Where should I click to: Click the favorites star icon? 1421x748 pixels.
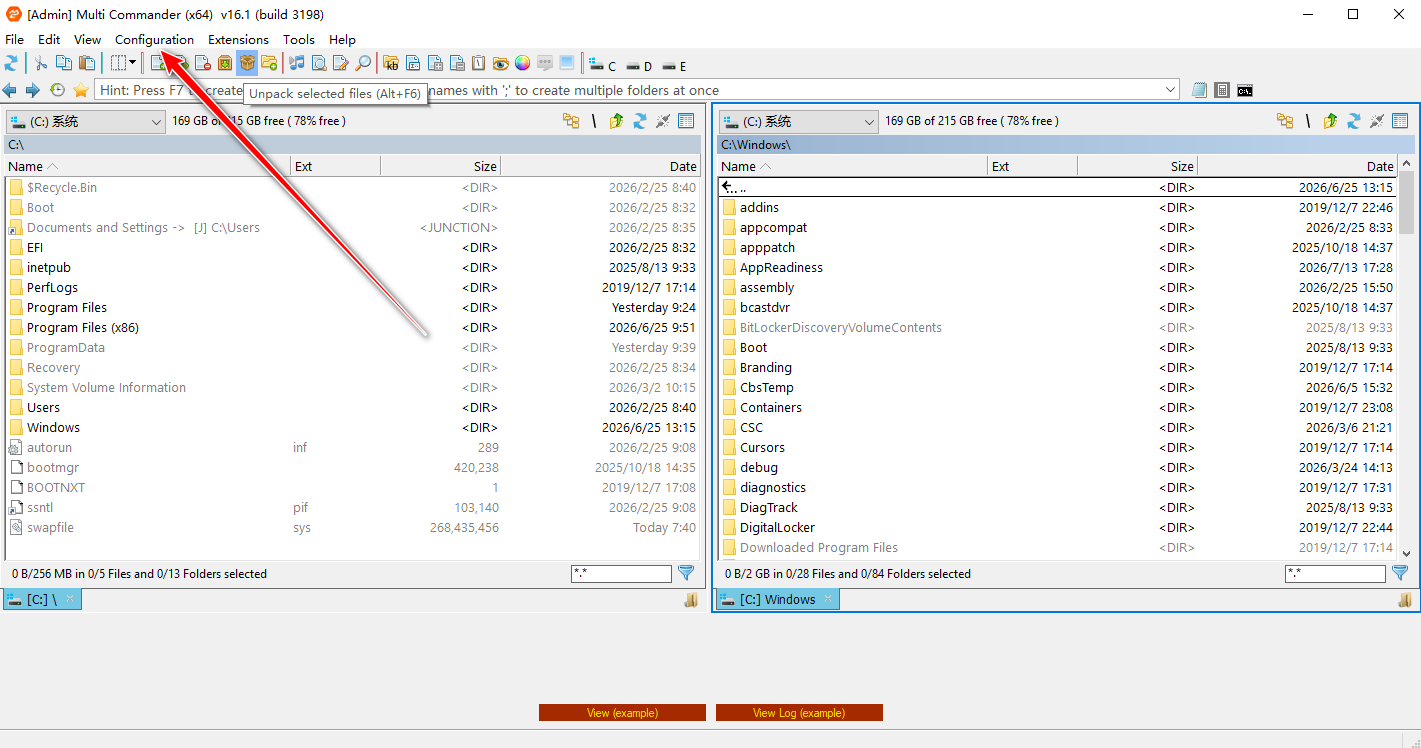click(81, 90)
